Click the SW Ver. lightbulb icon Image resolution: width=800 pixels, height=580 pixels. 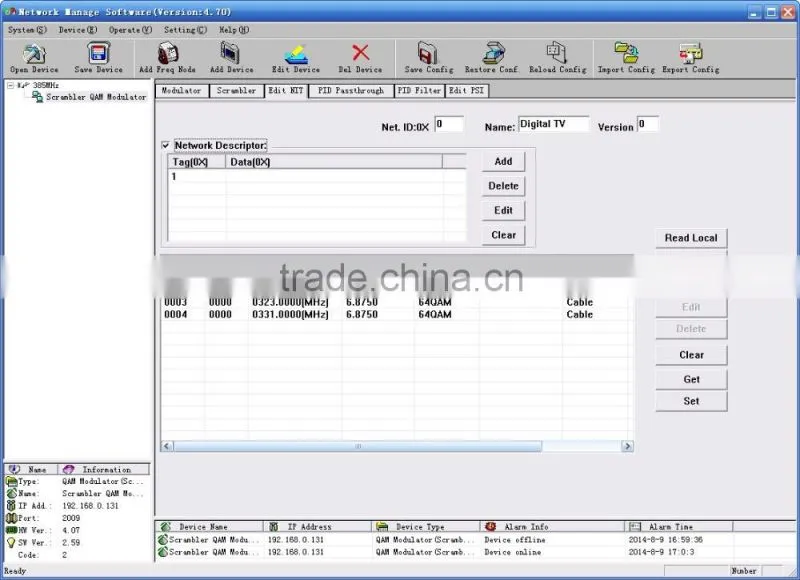11,543
